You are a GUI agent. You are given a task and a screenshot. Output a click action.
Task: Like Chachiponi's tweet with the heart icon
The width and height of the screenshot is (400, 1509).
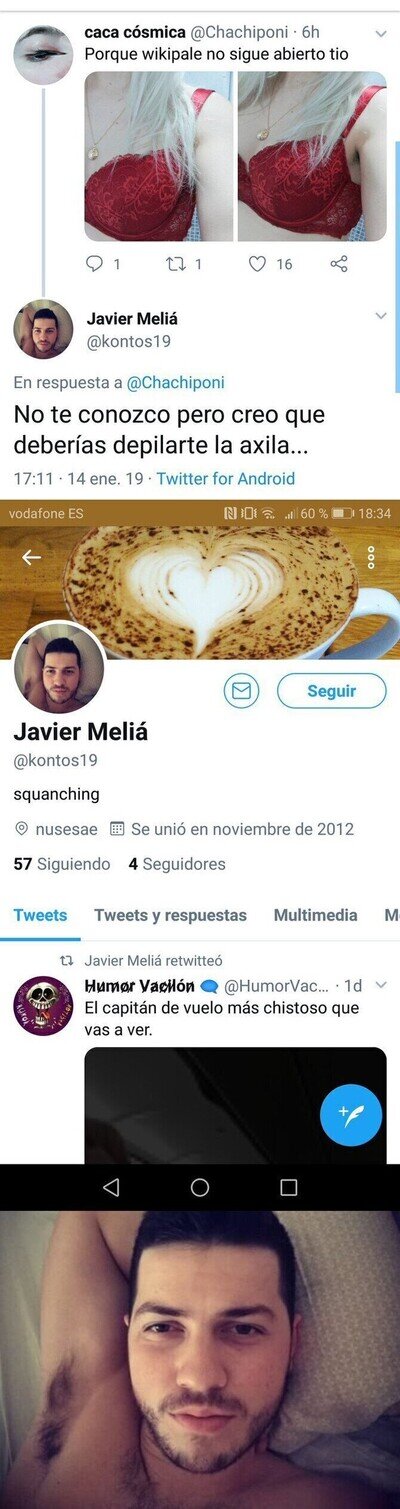pyautogui.click(x=257, y=264)
